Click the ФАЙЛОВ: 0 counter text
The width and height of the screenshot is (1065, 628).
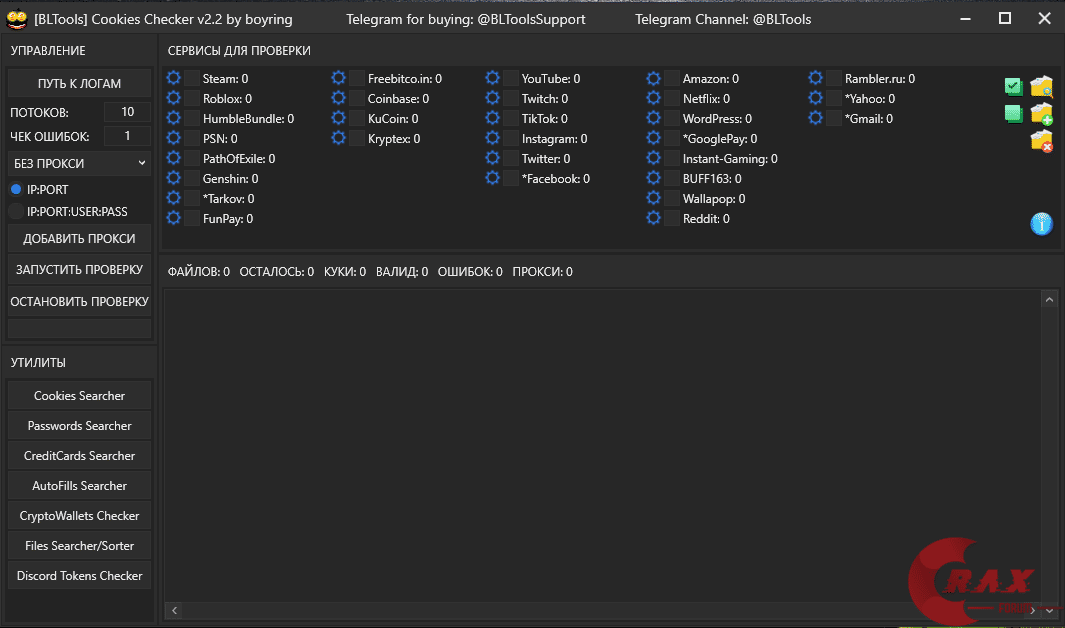(198, 272)
